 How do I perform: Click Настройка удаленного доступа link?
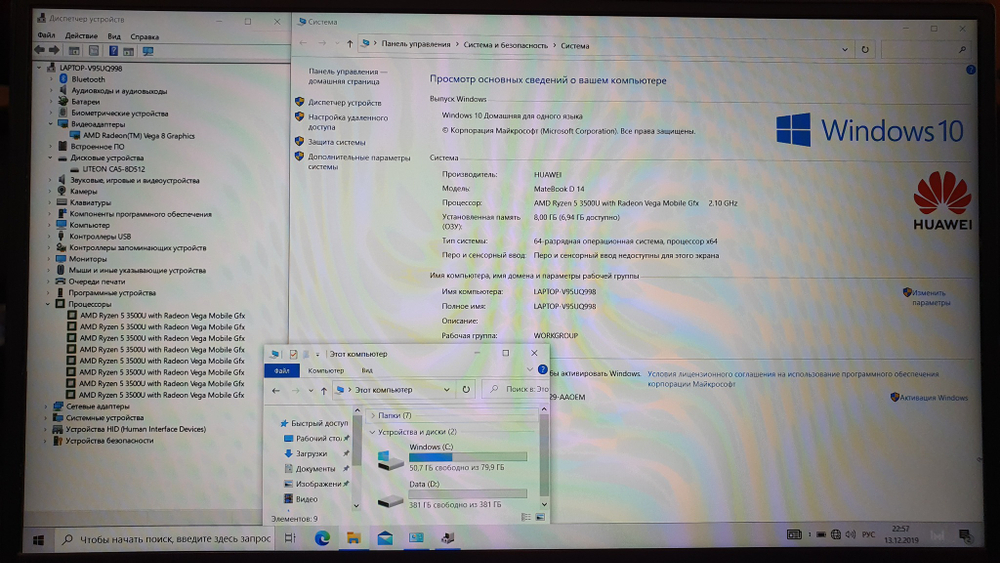tap(348, 122)
